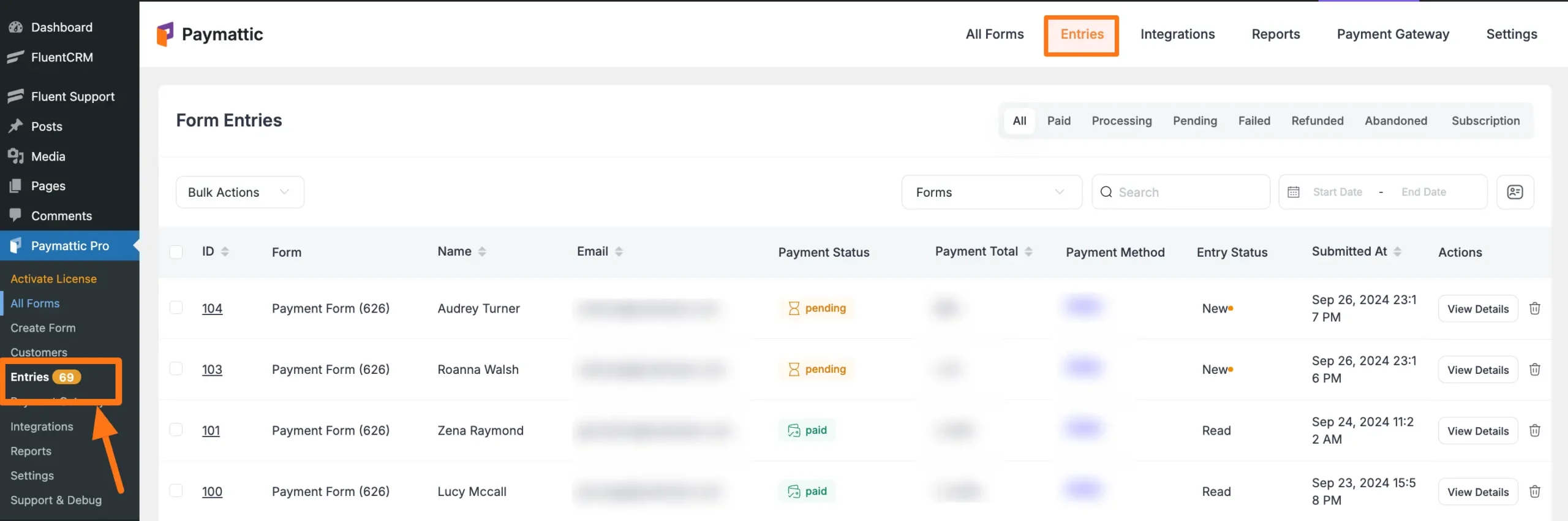Viewport: 1568px width, 521px height.
Task: Delete entry 104 with the trash icon
Action: click(1535, 308)
